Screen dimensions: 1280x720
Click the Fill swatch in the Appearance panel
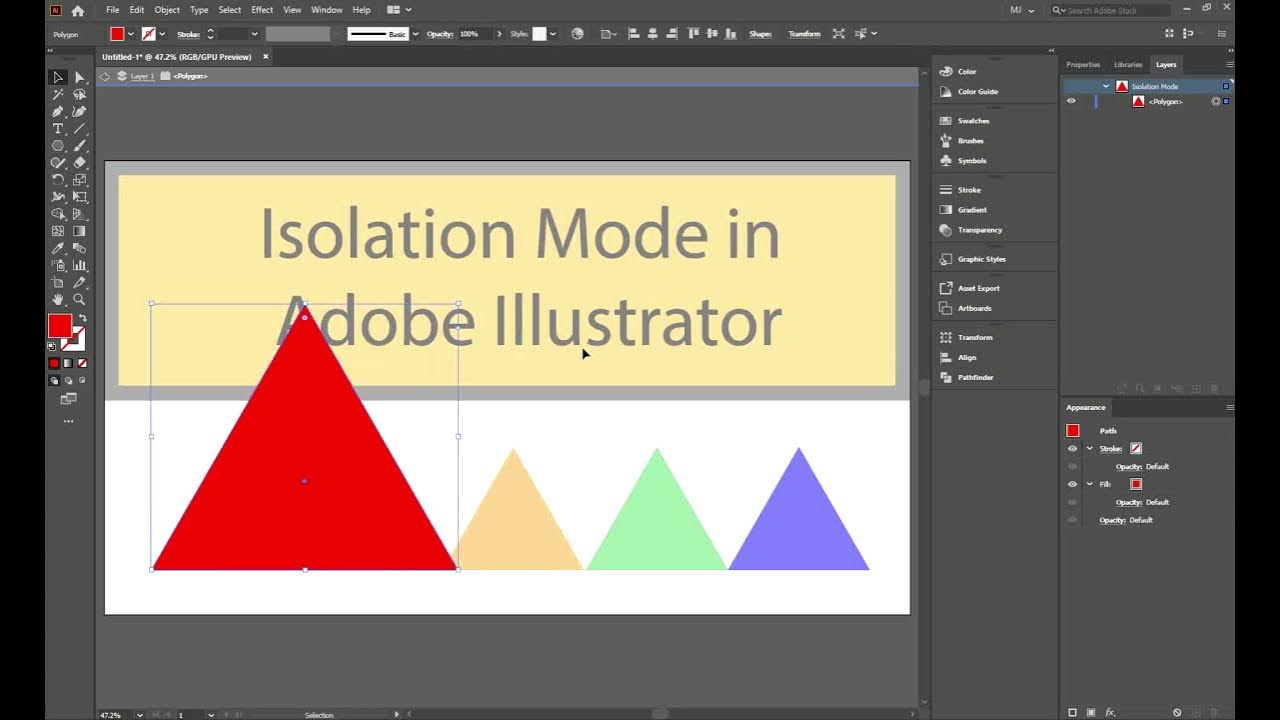tap(1136, 484)
